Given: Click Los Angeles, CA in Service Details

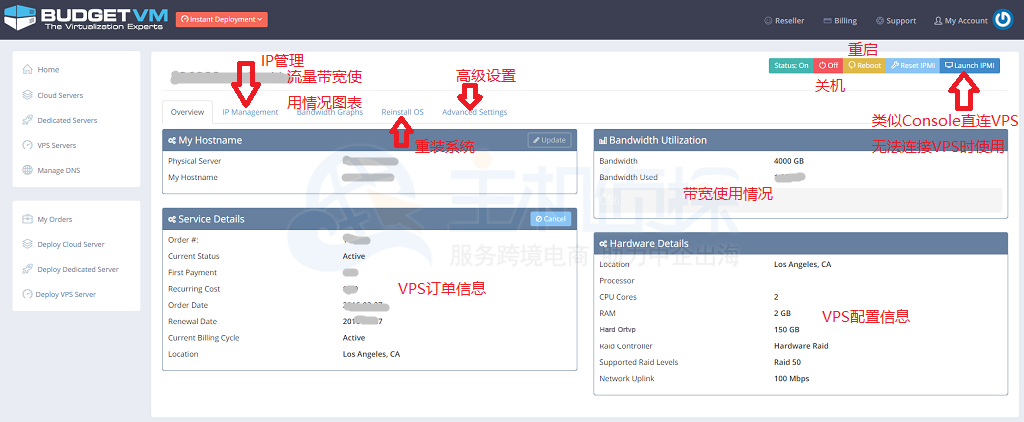Looking at the screenshot, I should point(372,355).
